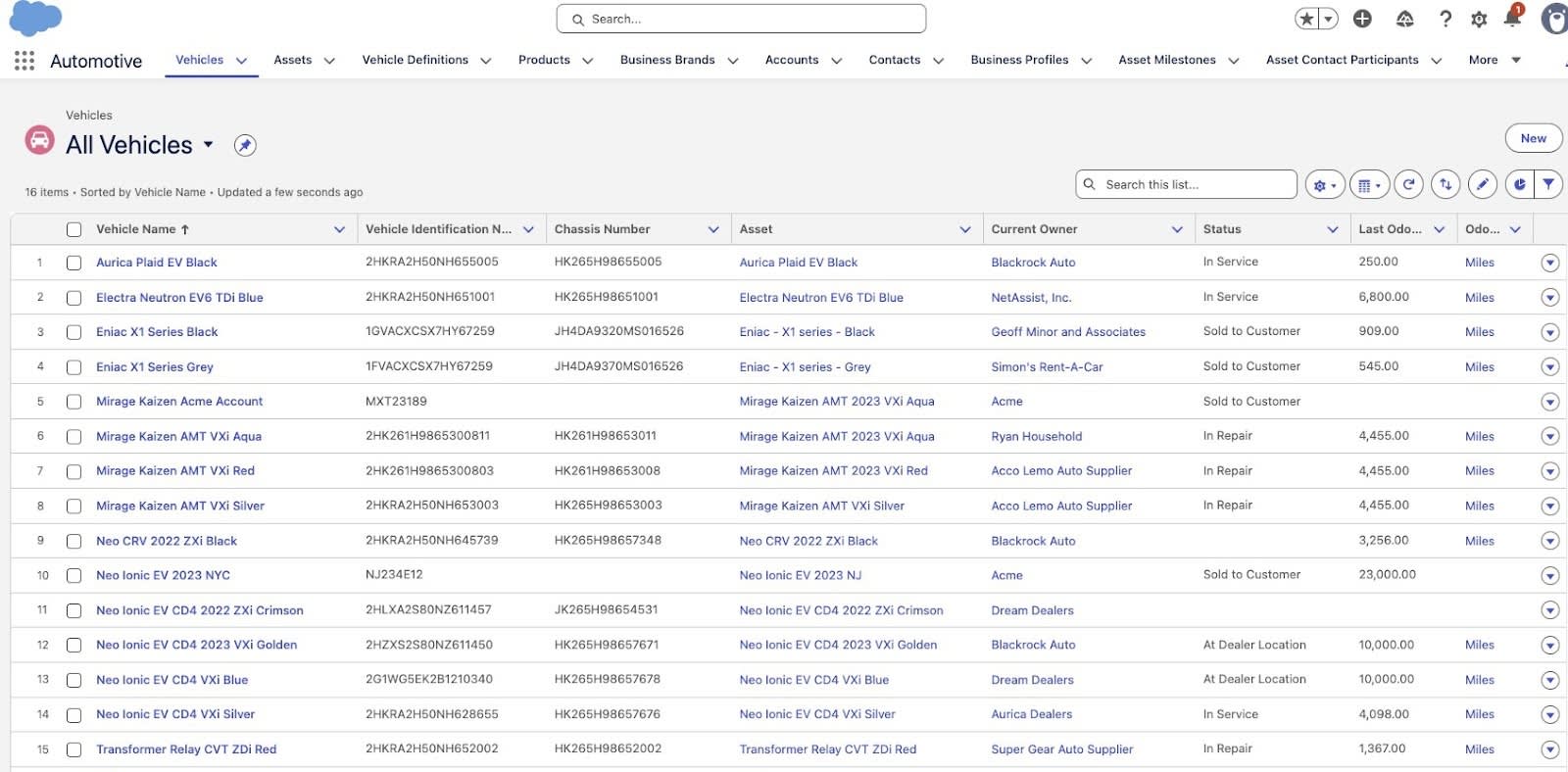Open row actions for Transformer Relay CVT ZDi Red
The height and width of the screenshot is (772, 1568).
(x=1549, y=749)
